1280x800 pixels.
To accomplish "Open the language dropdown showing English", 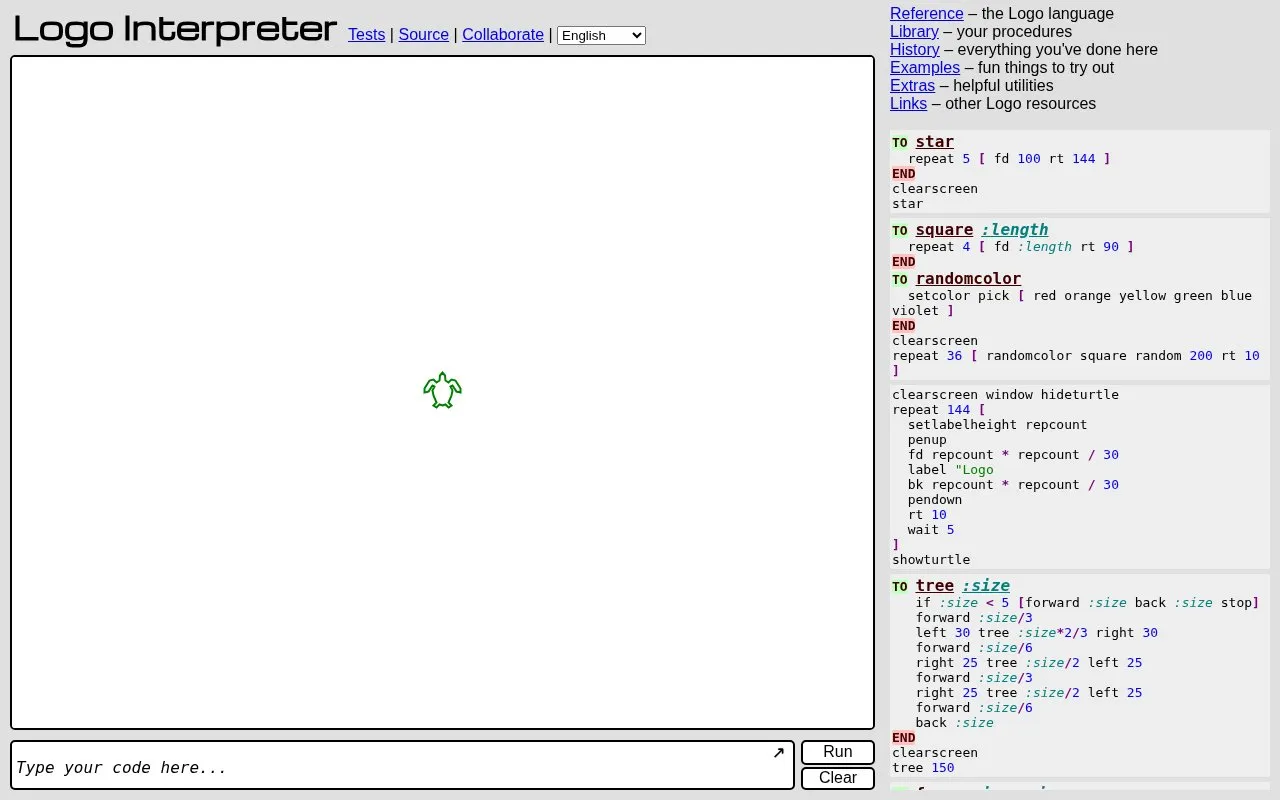I will click(x=601, y=35).
